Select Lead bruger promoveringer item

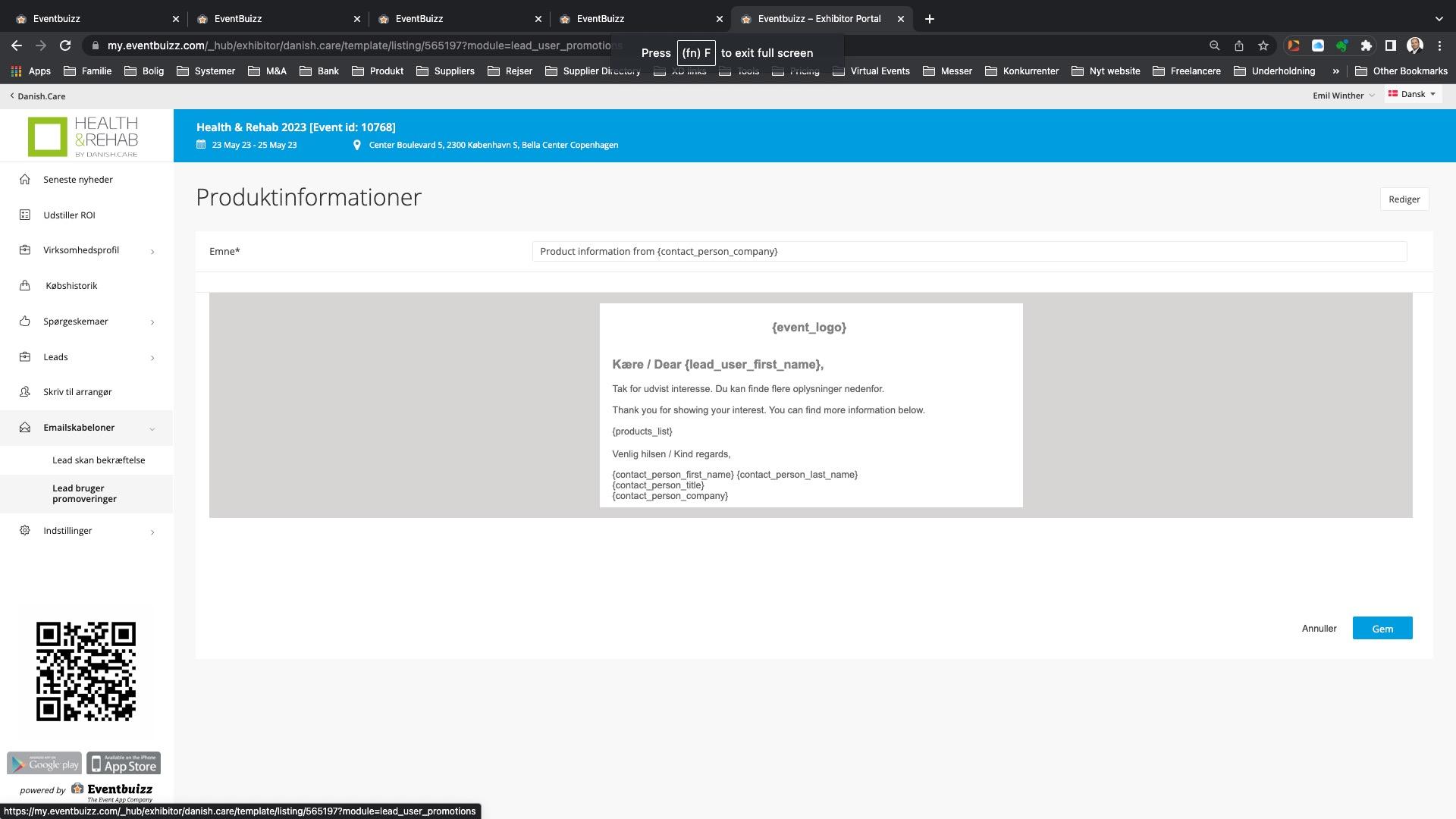click(x=84, y=494)
